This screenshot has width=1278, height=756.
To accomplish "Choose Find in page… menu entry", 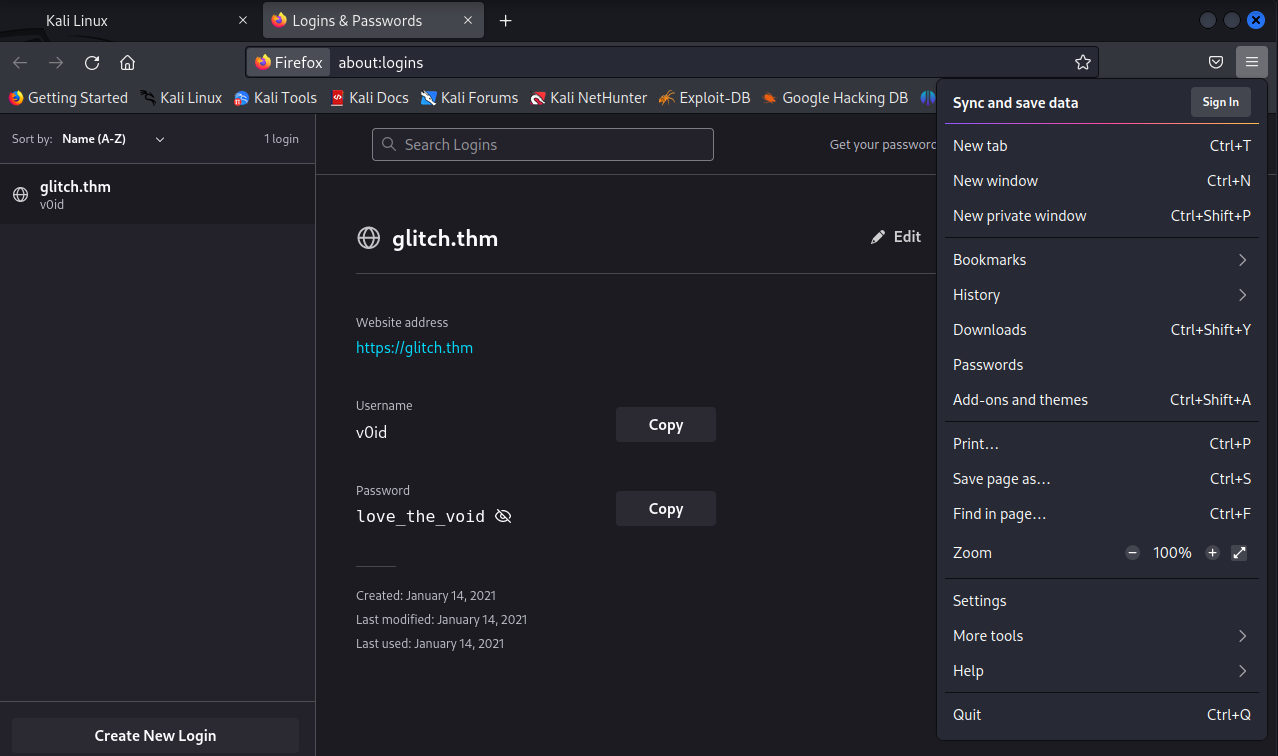I will pyautogui.click(x=1102, y=514).
